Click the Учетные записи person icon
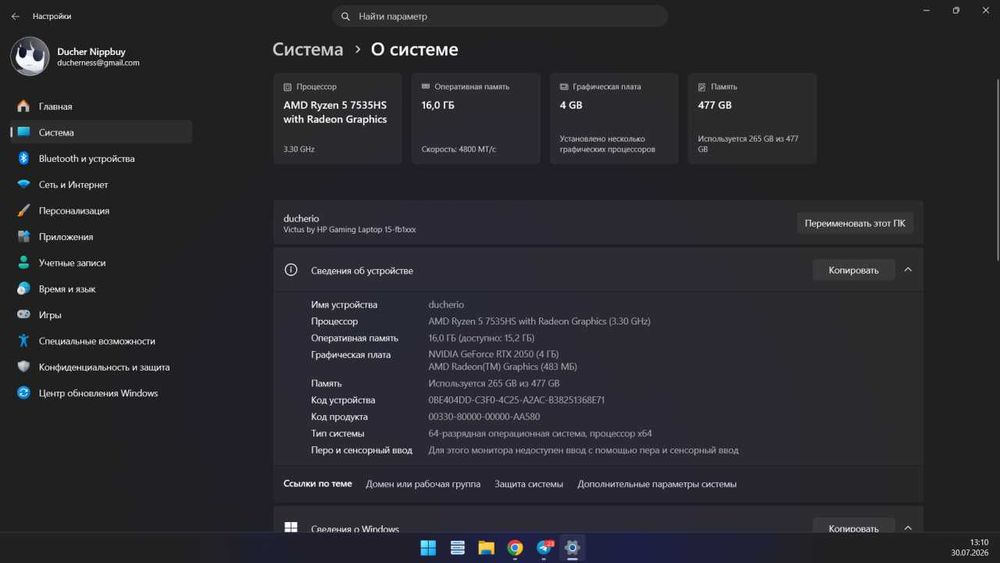 point(24,263)
